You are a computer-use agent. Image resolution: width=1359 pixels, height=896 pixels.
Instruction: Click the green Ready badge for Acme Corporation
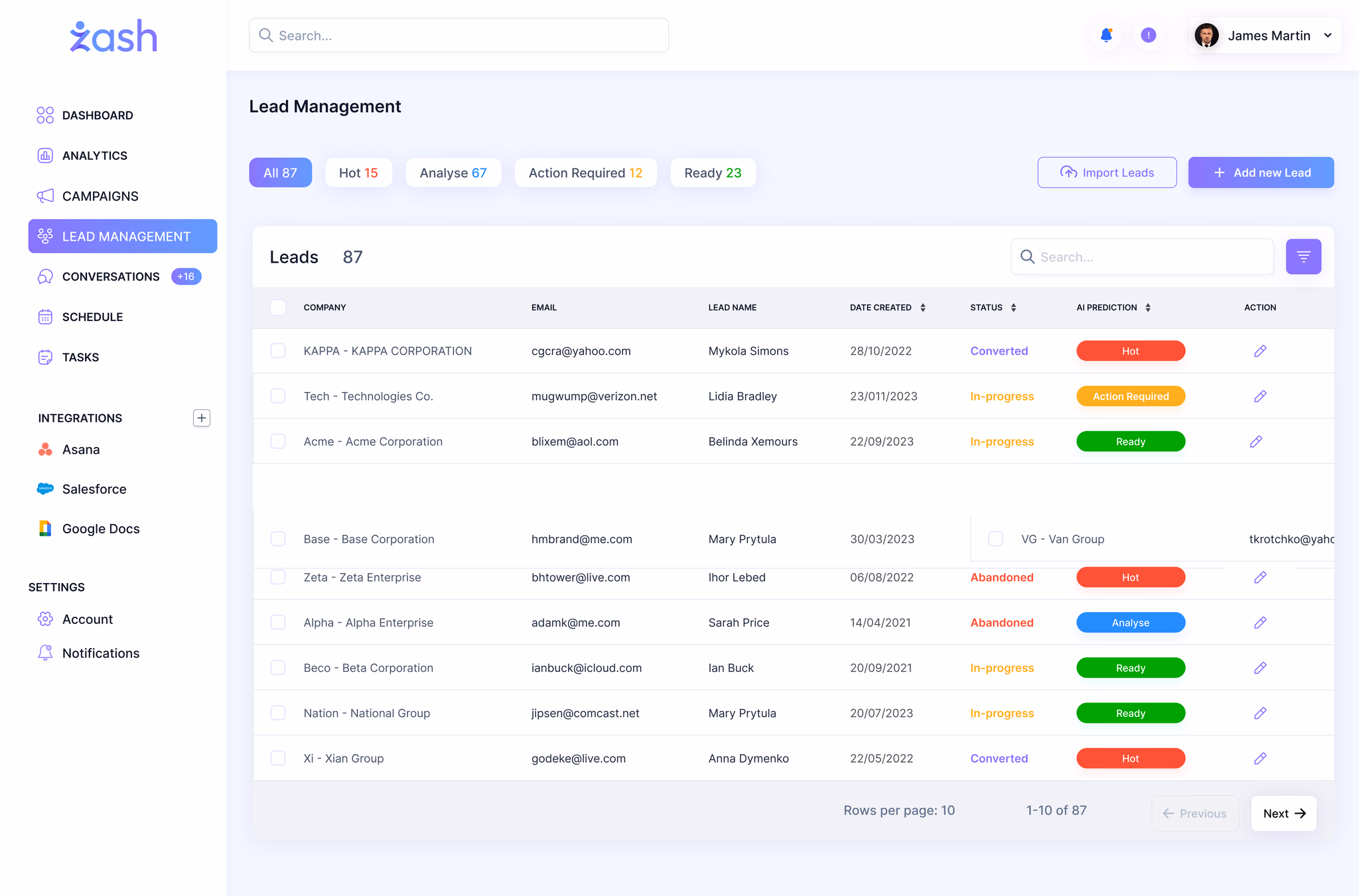1130,441
